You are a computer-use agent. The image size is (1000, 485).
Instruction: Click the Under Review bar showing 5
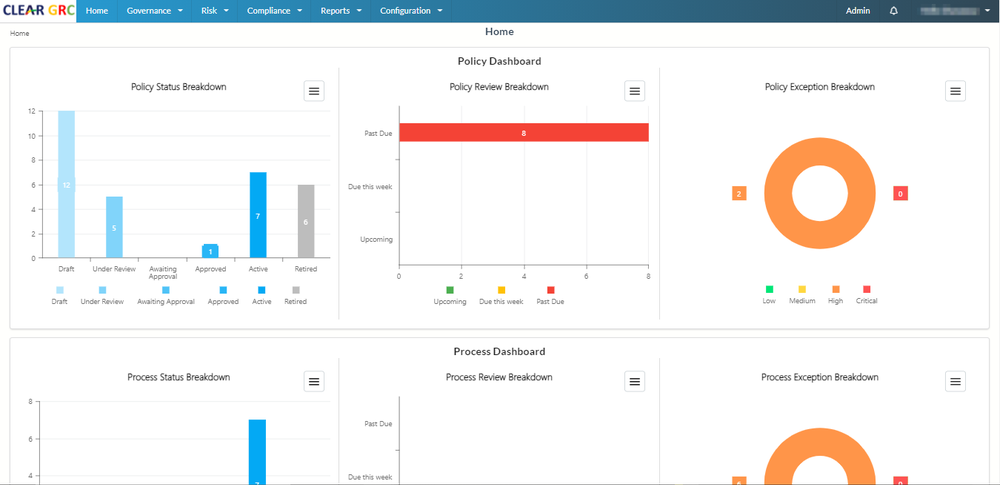[114, 227]
